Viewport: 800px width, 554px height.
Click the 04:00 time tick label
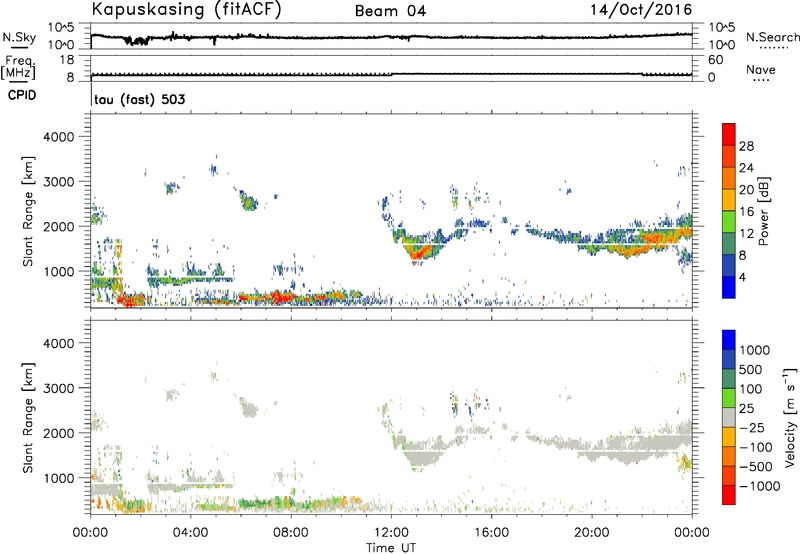click(x=190, y=533)
